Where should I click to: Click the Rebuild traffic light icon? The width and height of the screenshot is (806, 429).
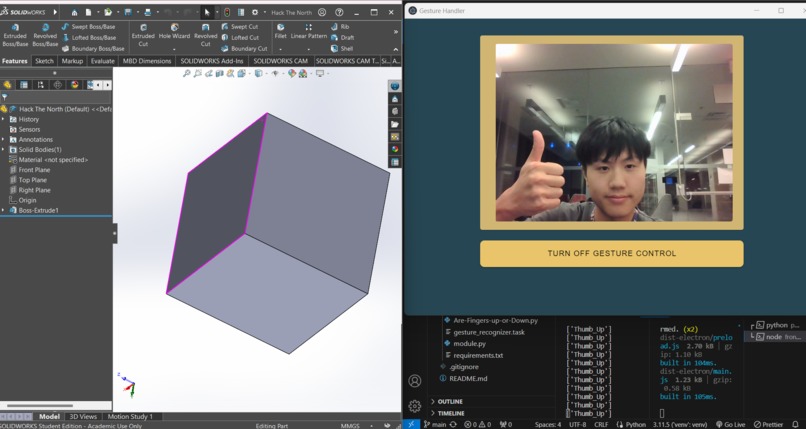tap(227, 12)
